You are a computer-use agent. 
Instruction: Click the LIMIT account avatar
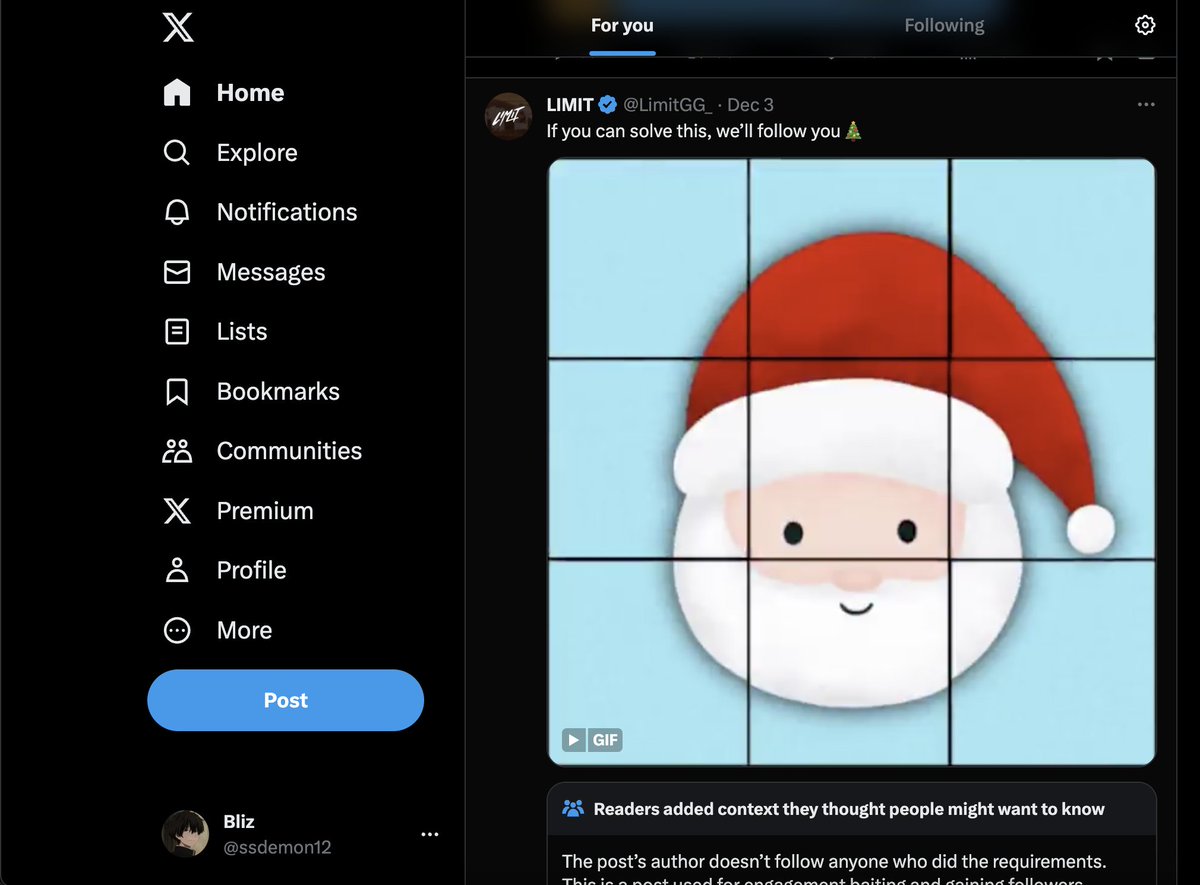(x=508, y=116)
